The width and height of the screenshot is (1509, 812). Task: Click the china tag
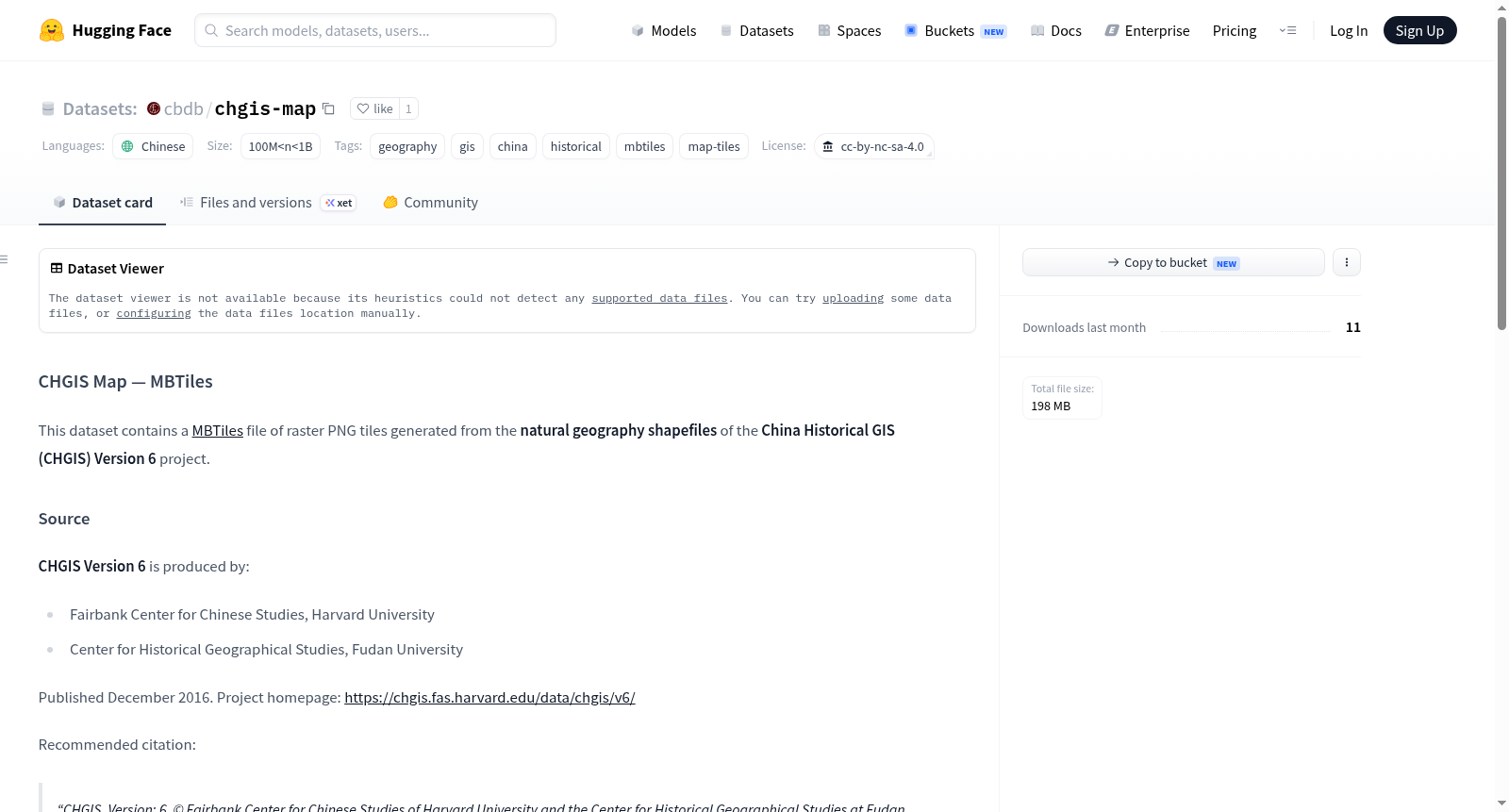[513, 146]
